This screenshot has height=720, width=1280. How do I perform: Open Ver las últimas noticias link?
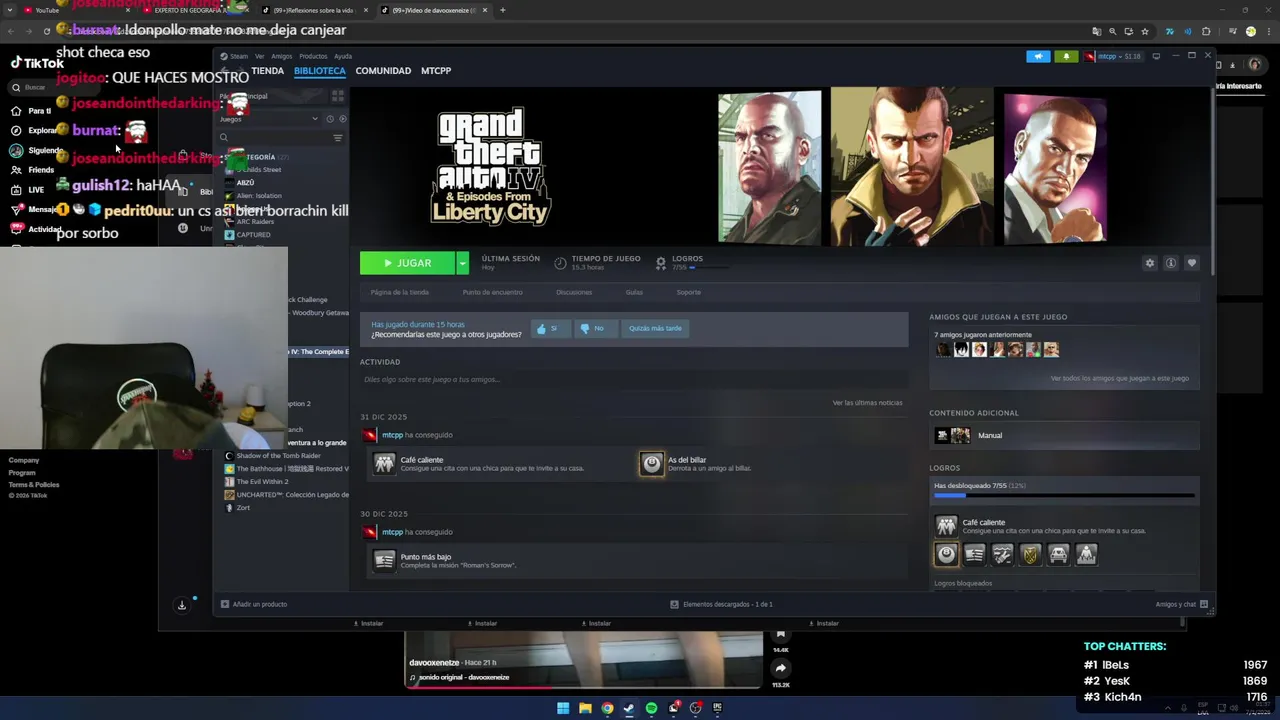pos(867,403)
